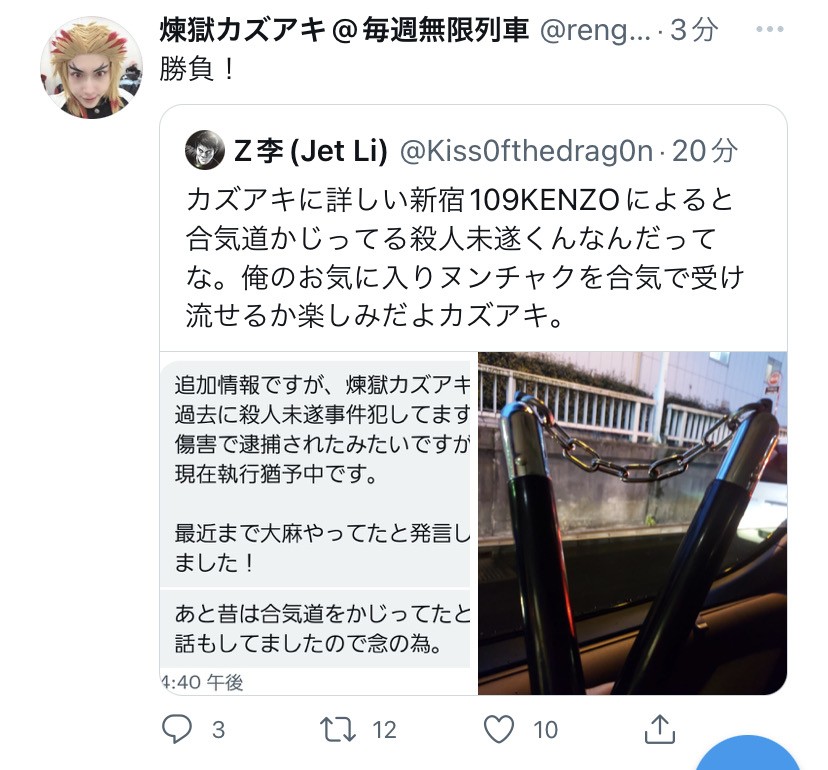Tap the blue compose floating button
Image resolution: width=828 pixels, height=770 pixels.
pos(747,753)
